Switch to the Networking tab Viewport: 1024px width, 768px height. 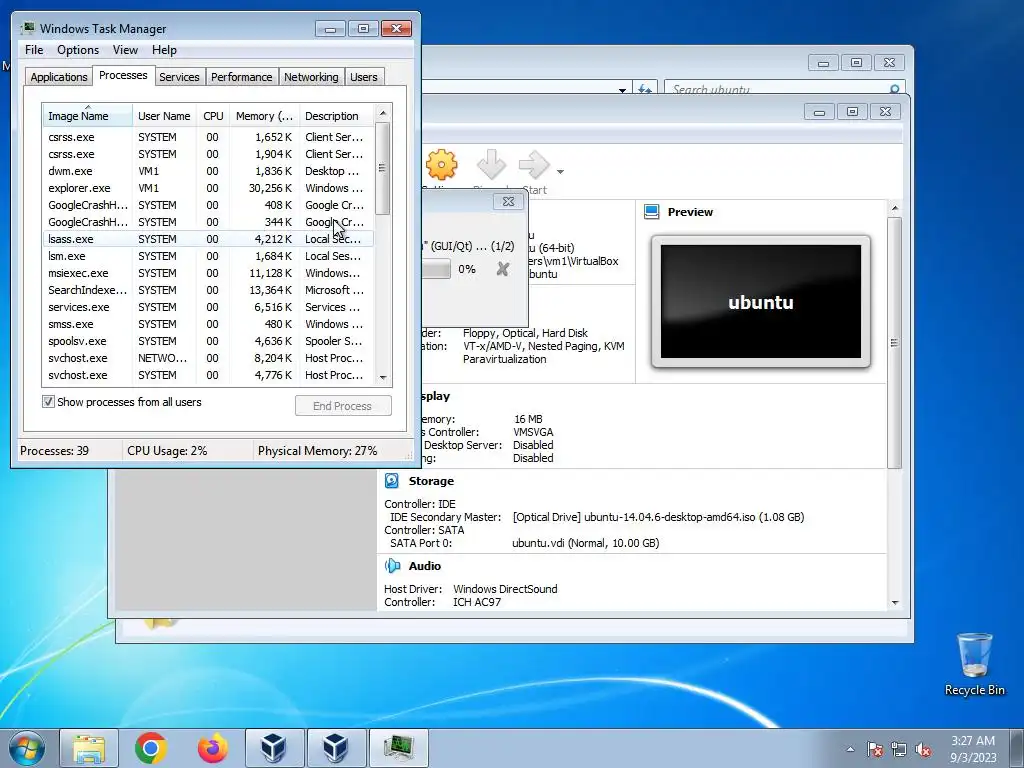click(311, 77)
